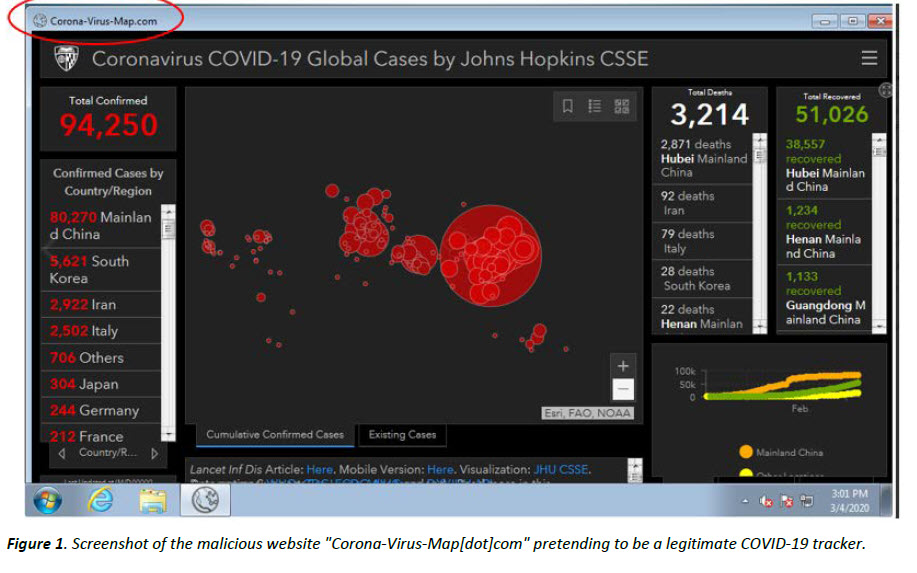The height and width of the screenshot is (573, 917).
Task: Select 2,502 Italy row
Action: pyautogui.click(x=101, y=331)
